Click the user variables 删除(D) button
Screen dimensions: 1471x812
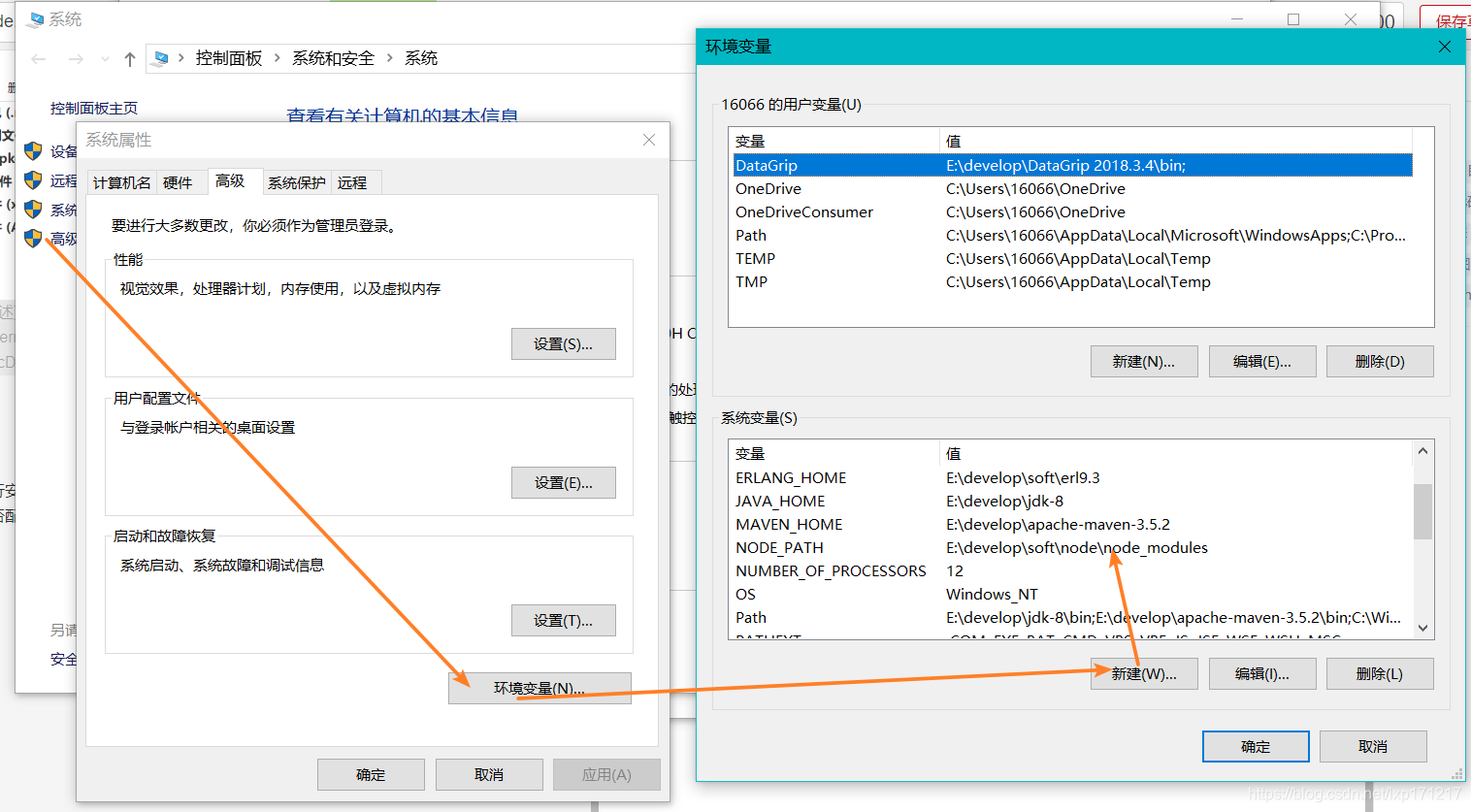click(x=1380, y=361)
